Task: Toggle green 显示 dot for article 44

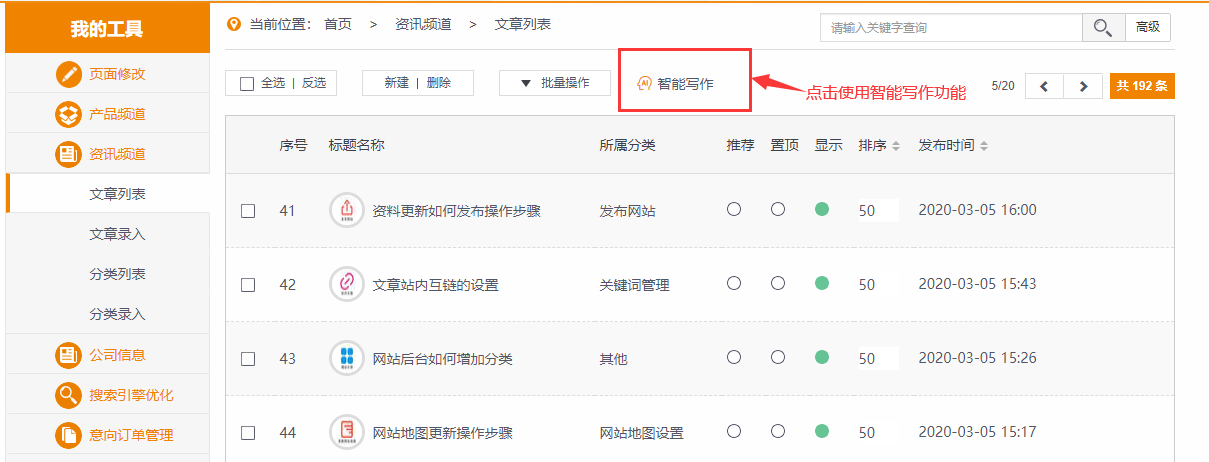Action: tap(822, 431)
